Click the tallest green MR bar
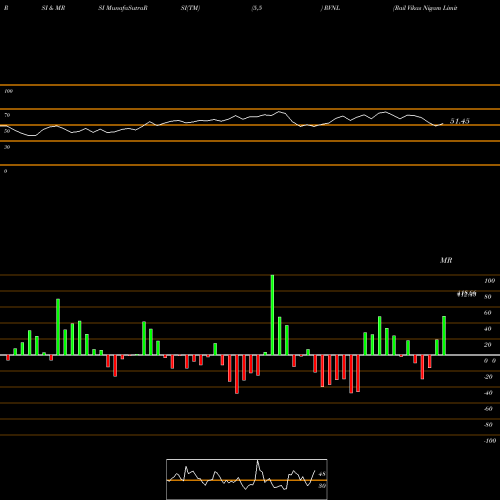Image resolution: width=500 pixels, height=500 pixels. coord(272,315)
